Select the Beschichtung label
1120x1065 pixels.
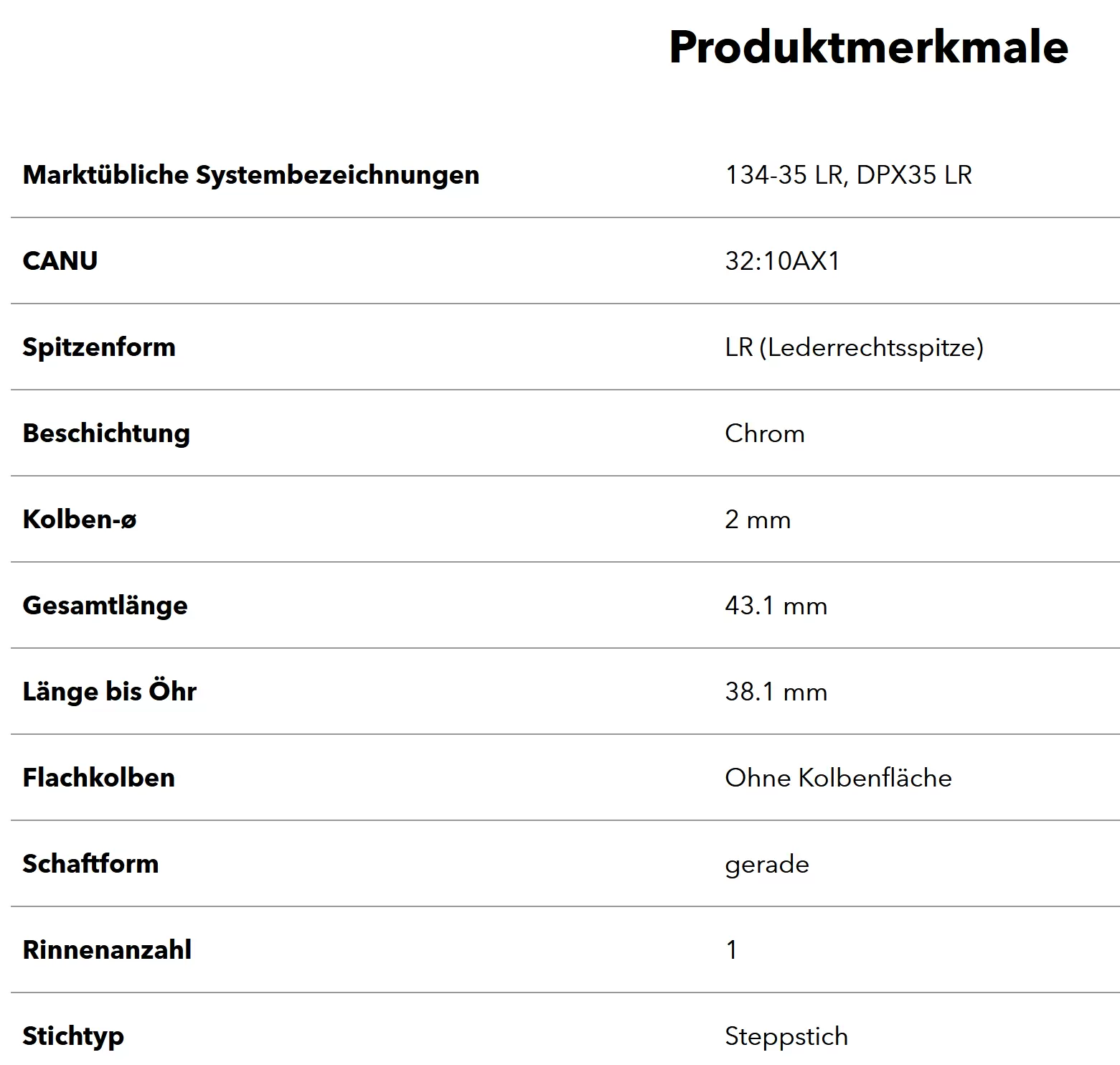point(106,433)
